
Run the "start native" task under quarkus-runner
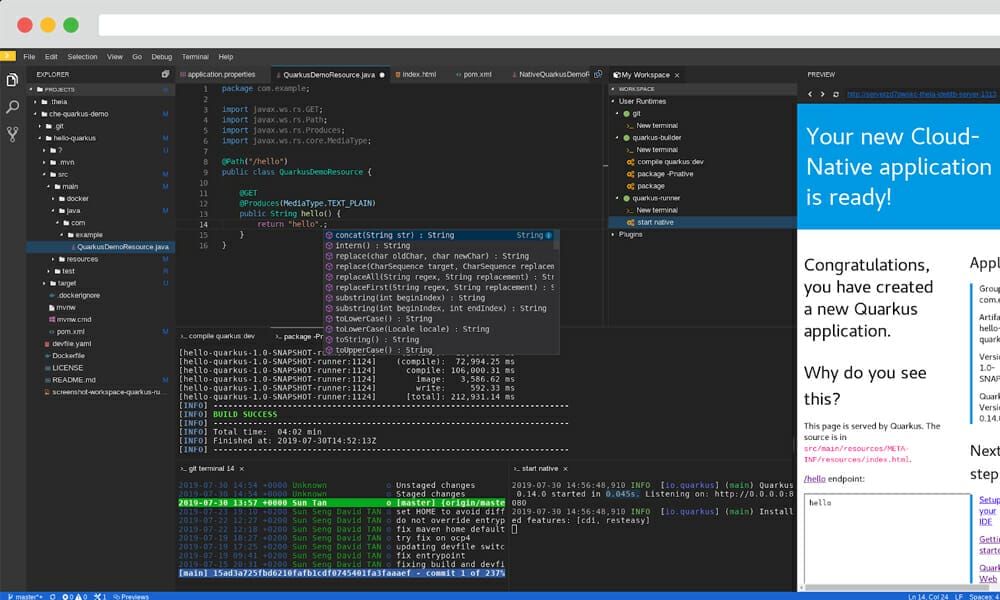655,222
